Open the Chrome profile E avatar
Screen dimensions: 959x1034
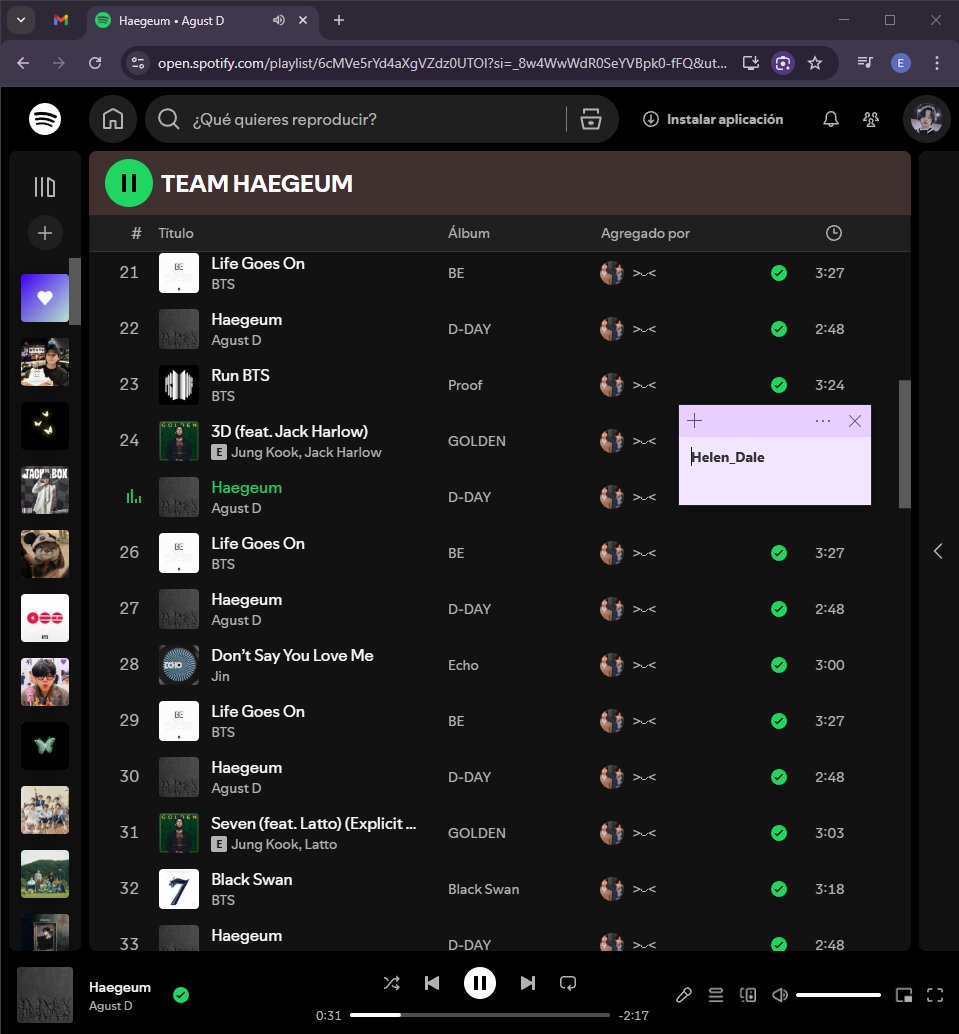(x=900, y=63)
